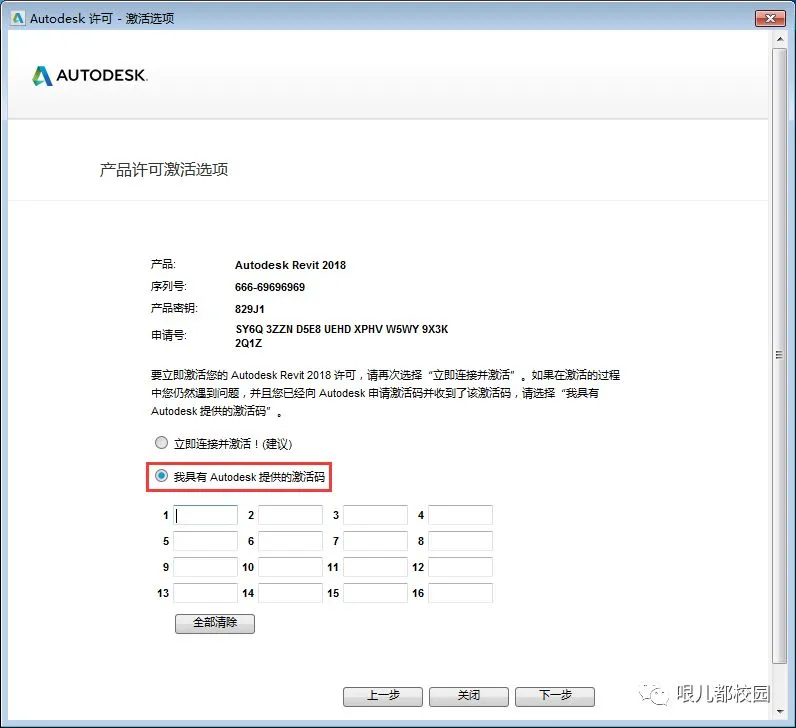The width and height of the screenshot is (796, 728).
Task: Click the scrollbar down arrow
Action: (x=780, y=712)
